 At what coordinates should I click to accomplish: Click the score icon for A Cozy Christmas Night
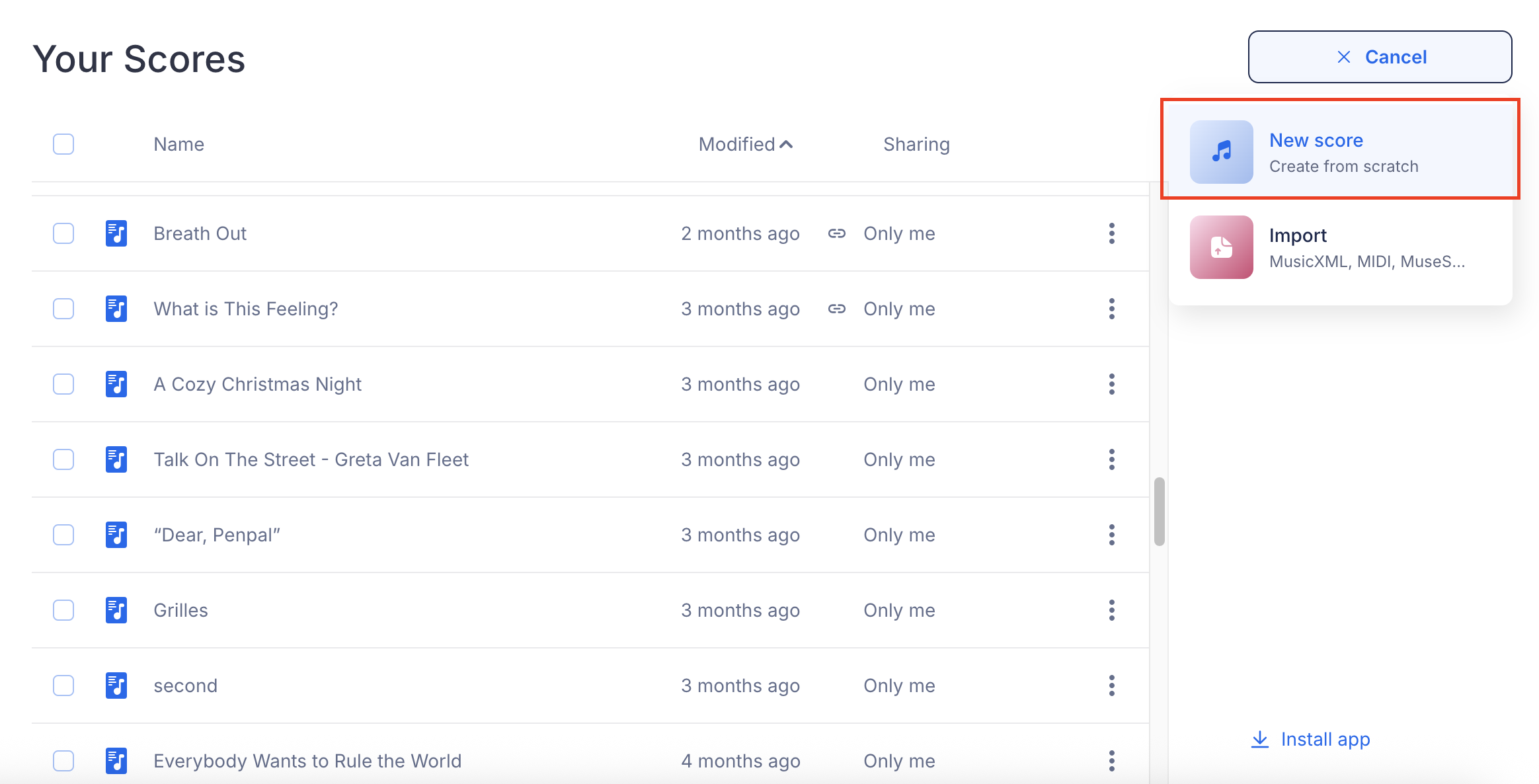(x=116, y=384)
